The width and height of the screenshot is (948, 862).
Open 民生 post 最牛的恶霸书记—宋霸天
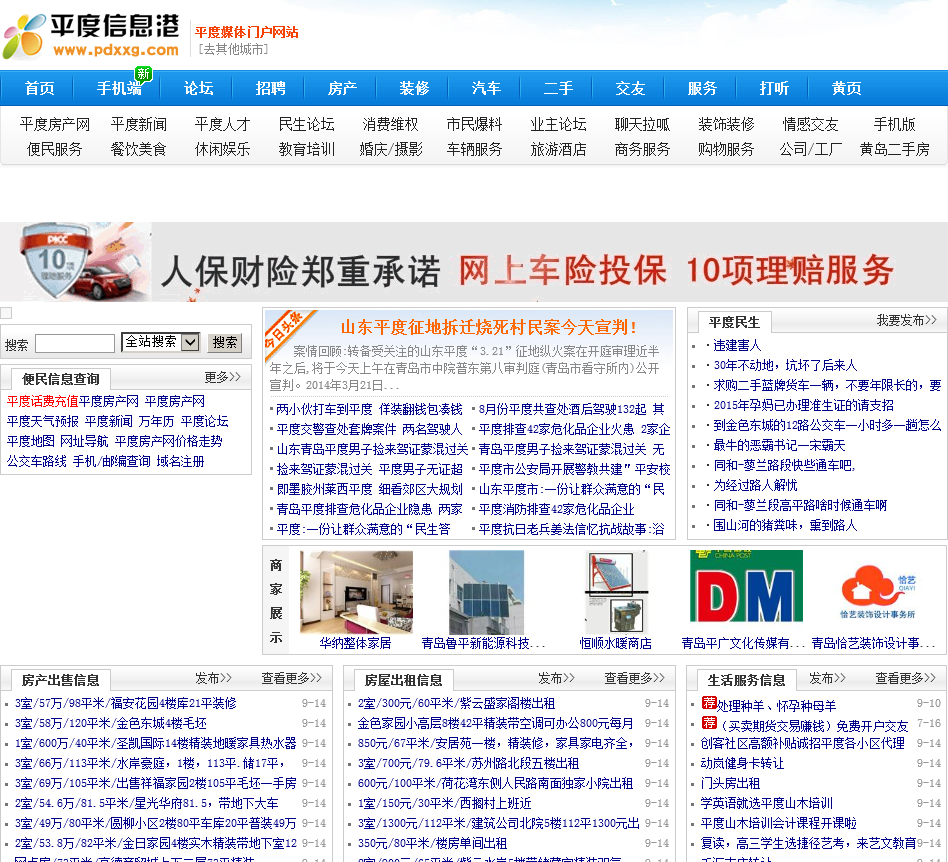tap(779, 446)
